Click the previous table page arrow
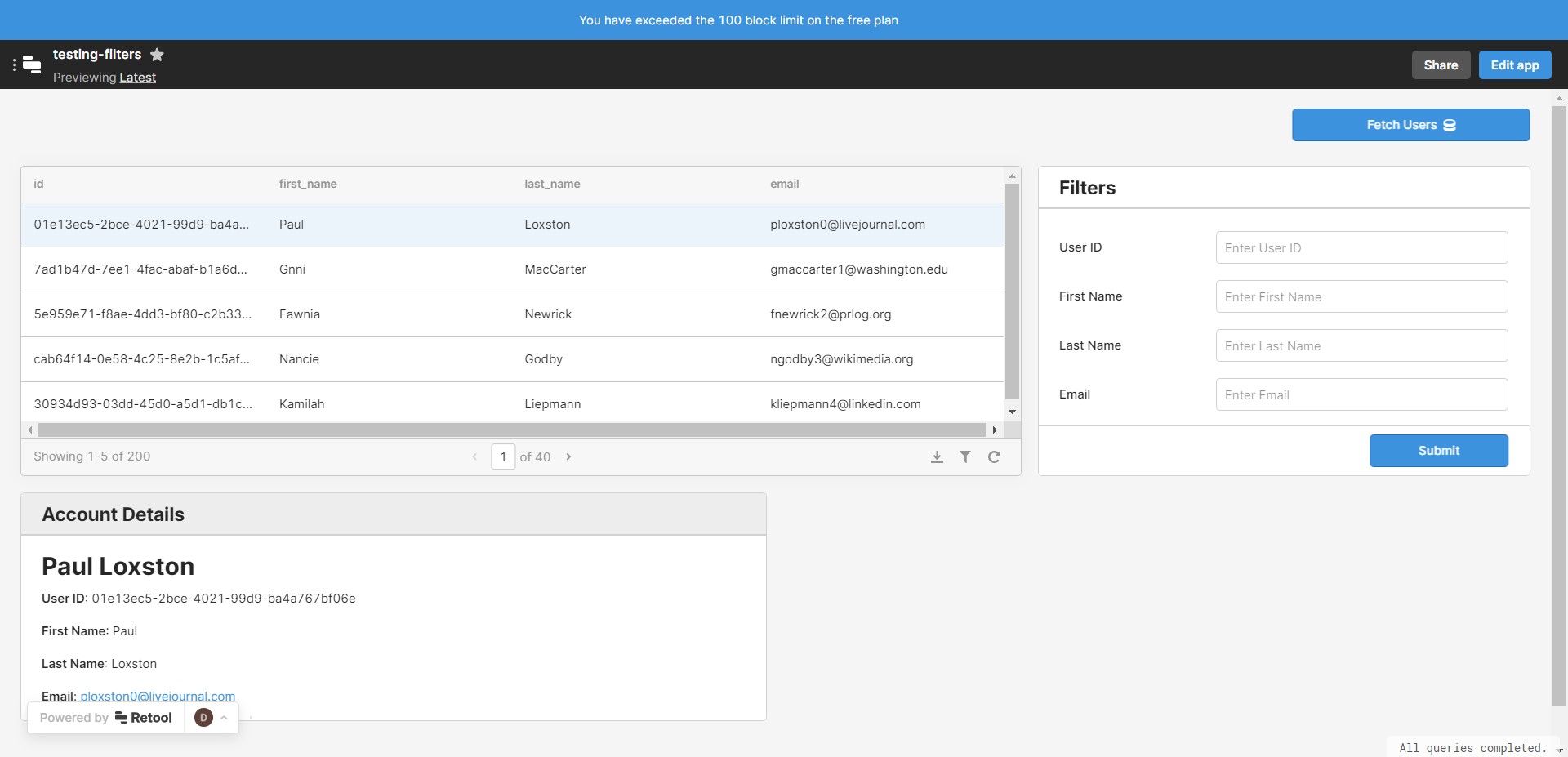 point(474,457)
